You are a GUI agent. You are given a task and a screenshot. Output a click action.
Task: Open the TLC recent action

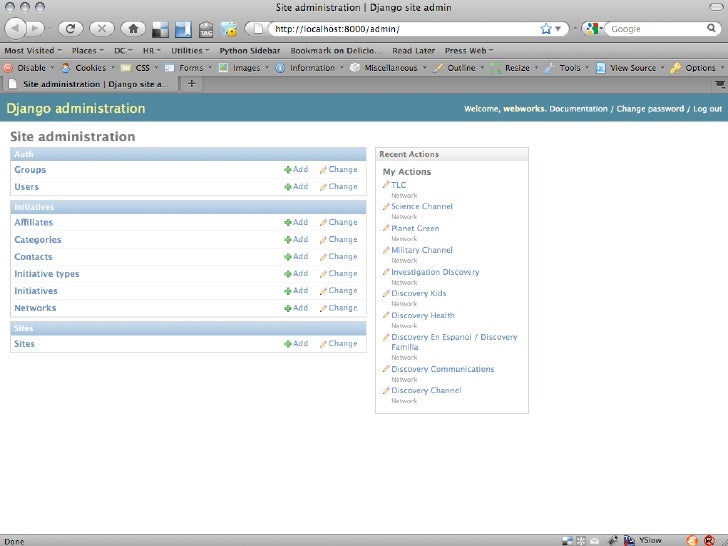click(398, 185)
